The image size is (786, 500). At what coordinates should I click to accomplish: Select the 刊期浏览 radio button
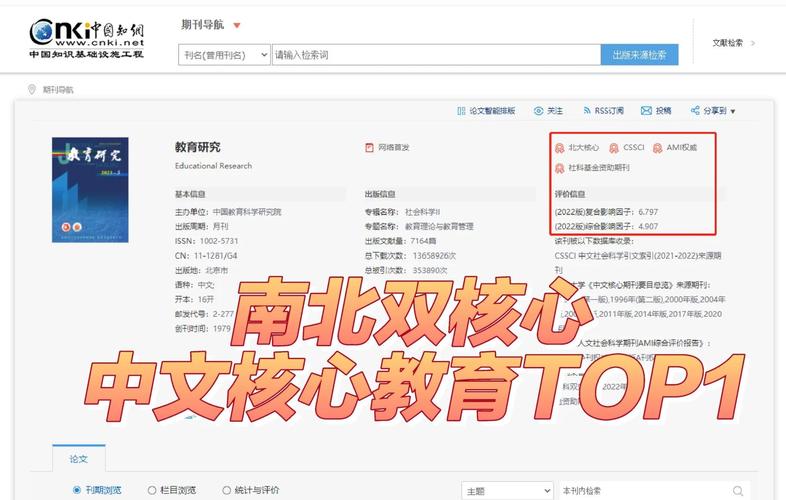(x=77, y=490)
